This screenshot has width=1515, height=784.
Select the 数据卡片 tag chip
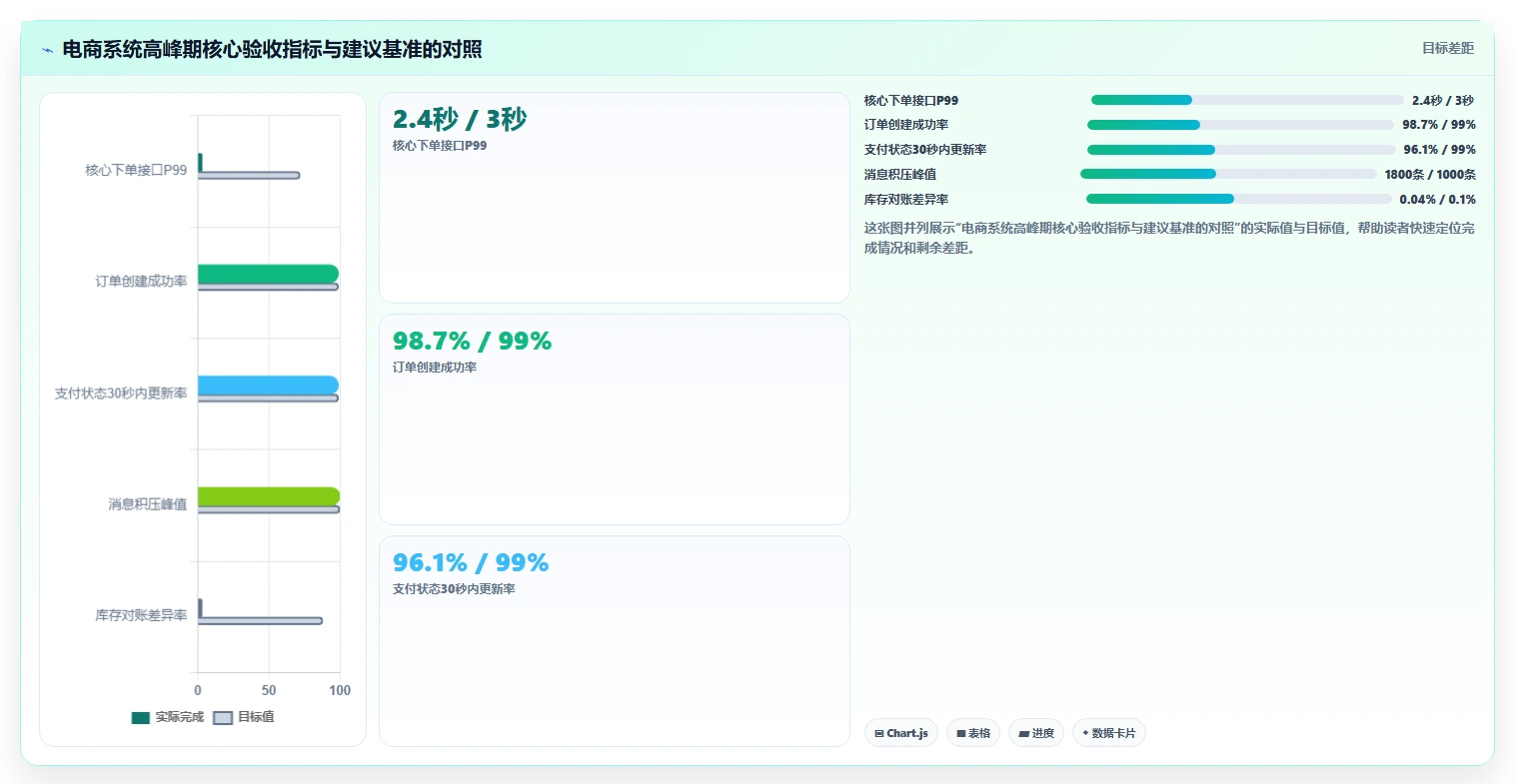point(1109,733)
